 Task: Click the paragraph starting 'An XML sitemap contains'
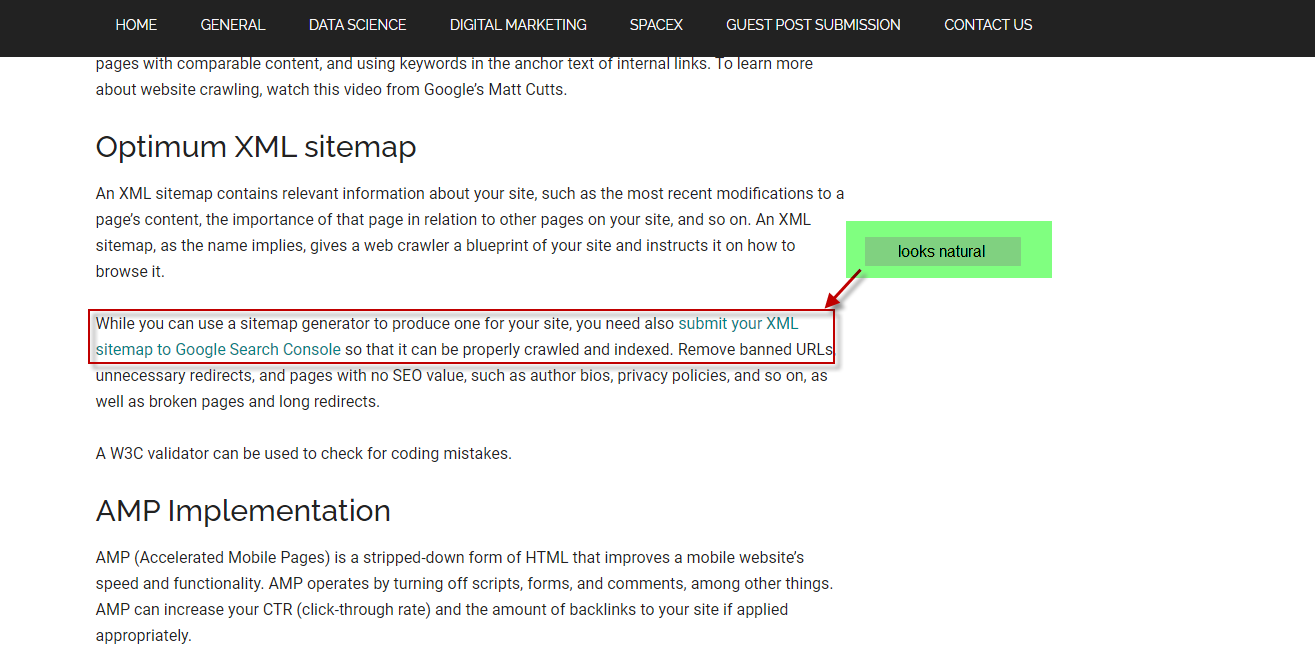pyautogui.click(x=470, y=232)
